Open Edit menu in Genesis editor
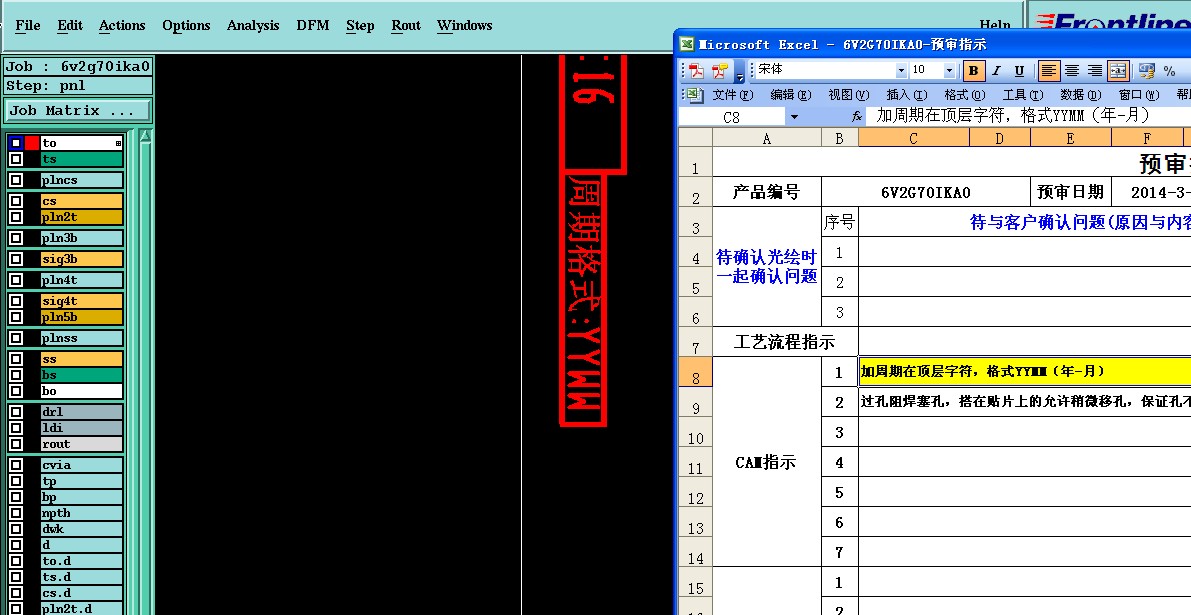The image size is (1191, 615). (70, 25)
